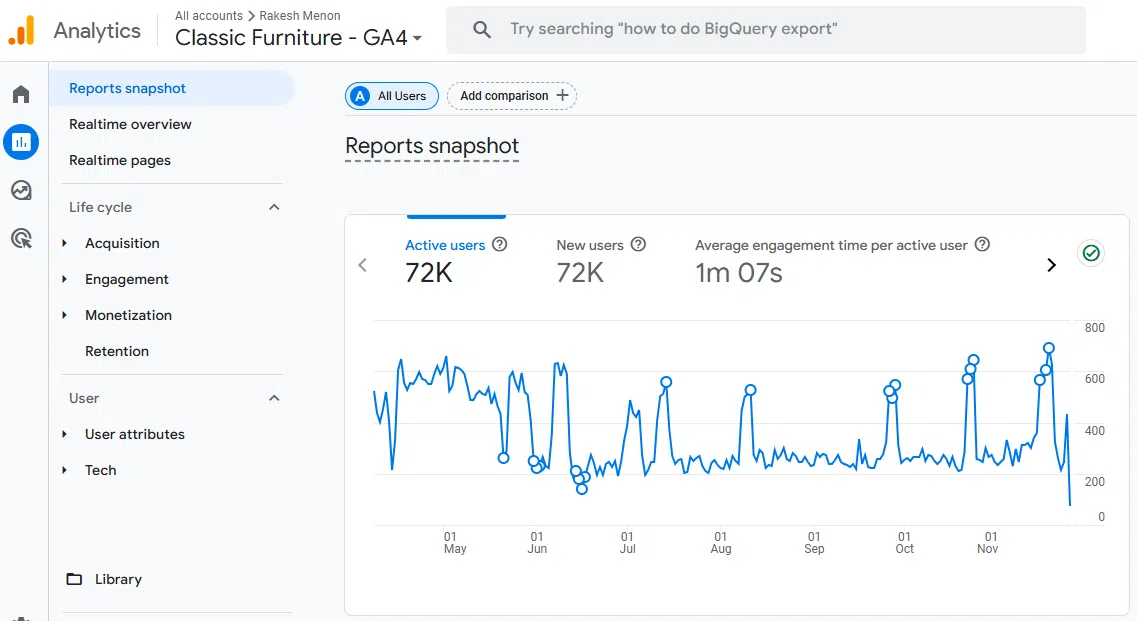Click the help icon beside New users
This screenshot has width=1137, height=621.
(638, 245)
